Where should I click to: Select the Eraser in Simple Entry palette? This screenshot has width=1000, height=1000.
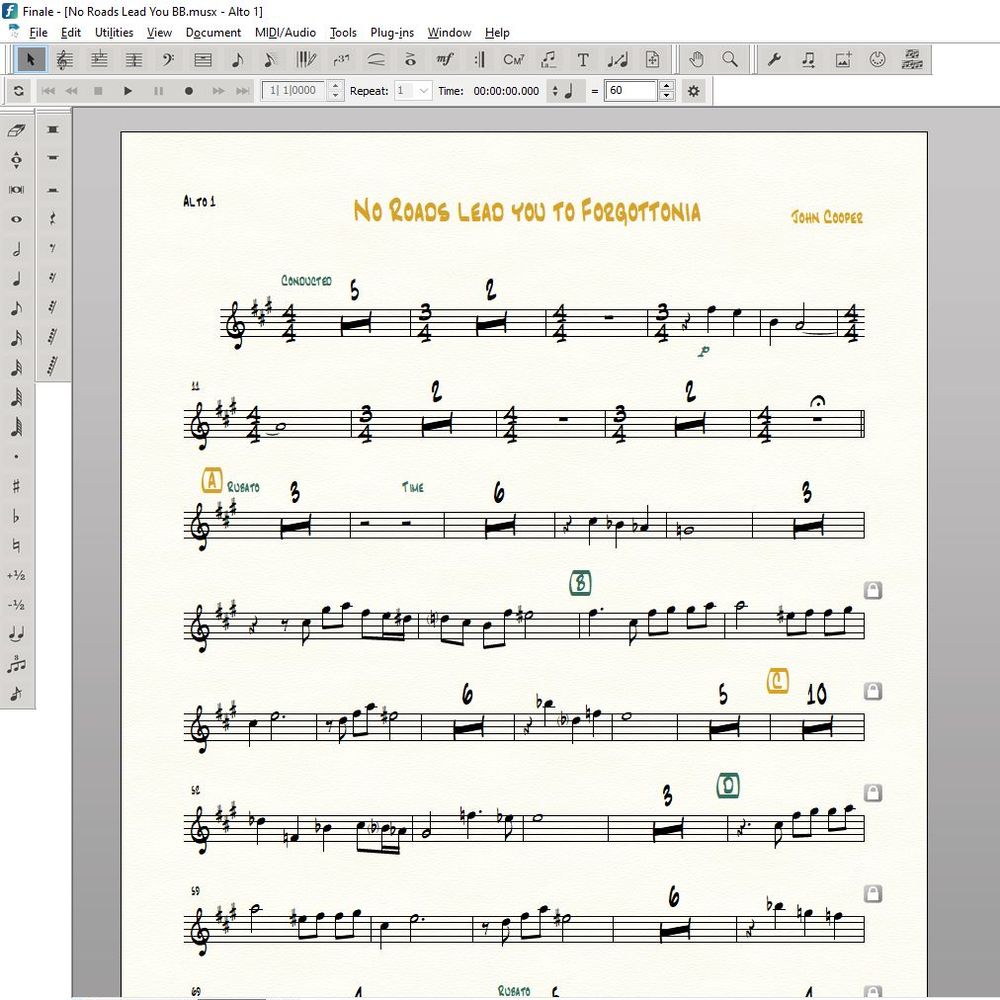(17, 130)
